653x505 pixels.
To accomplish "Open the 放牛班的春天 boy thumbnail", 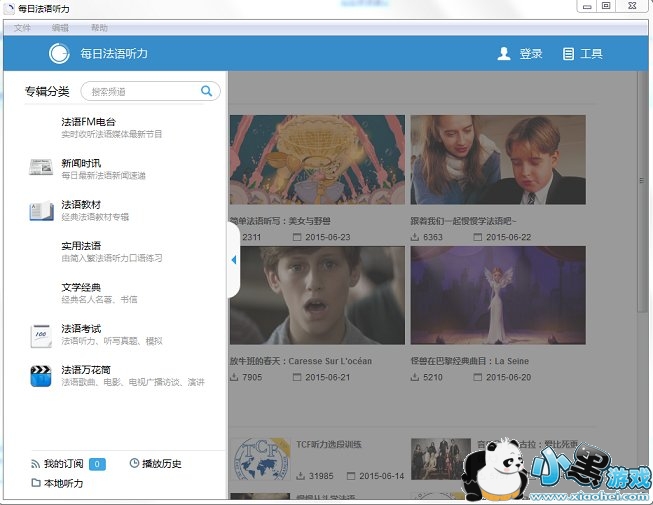I will [317, 295].
